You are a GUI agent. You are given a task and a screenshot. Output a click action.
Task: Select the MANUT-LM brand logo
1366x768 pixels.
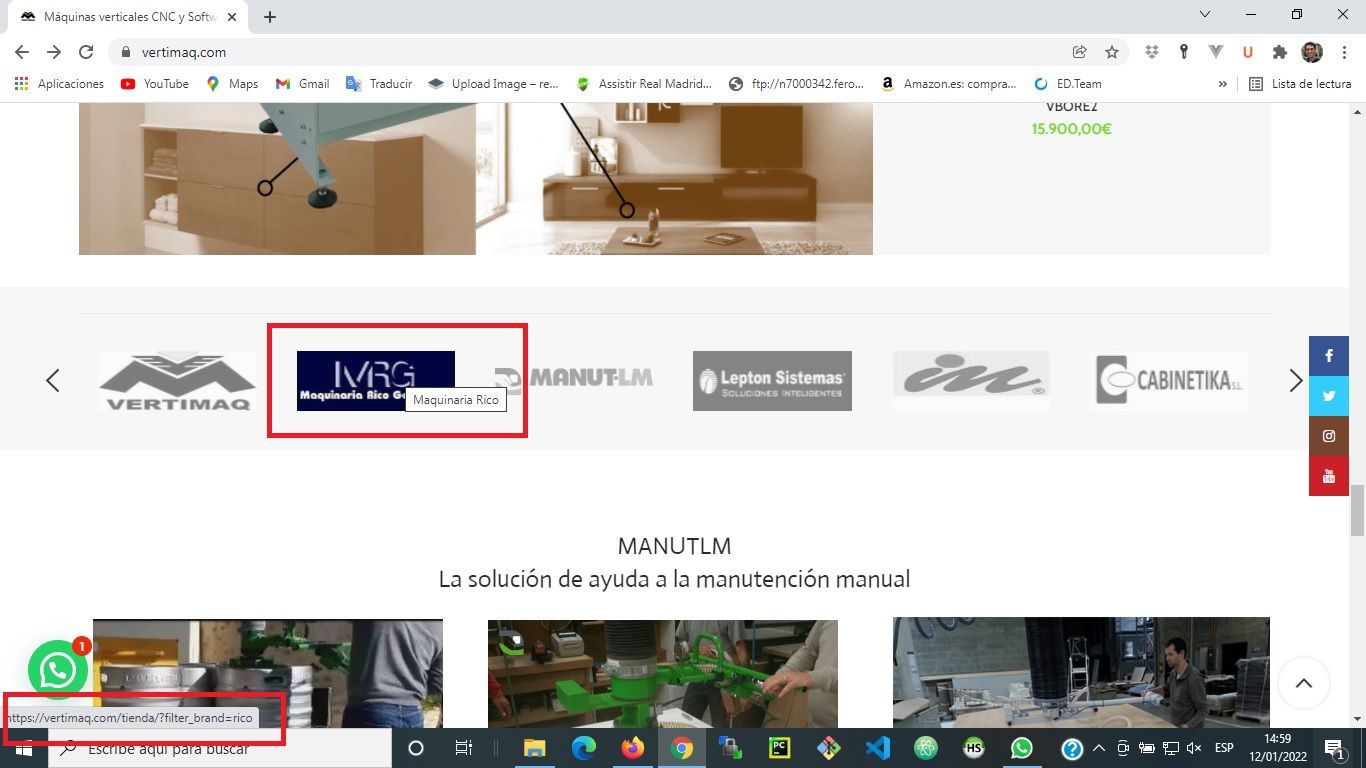coord(574,378)
